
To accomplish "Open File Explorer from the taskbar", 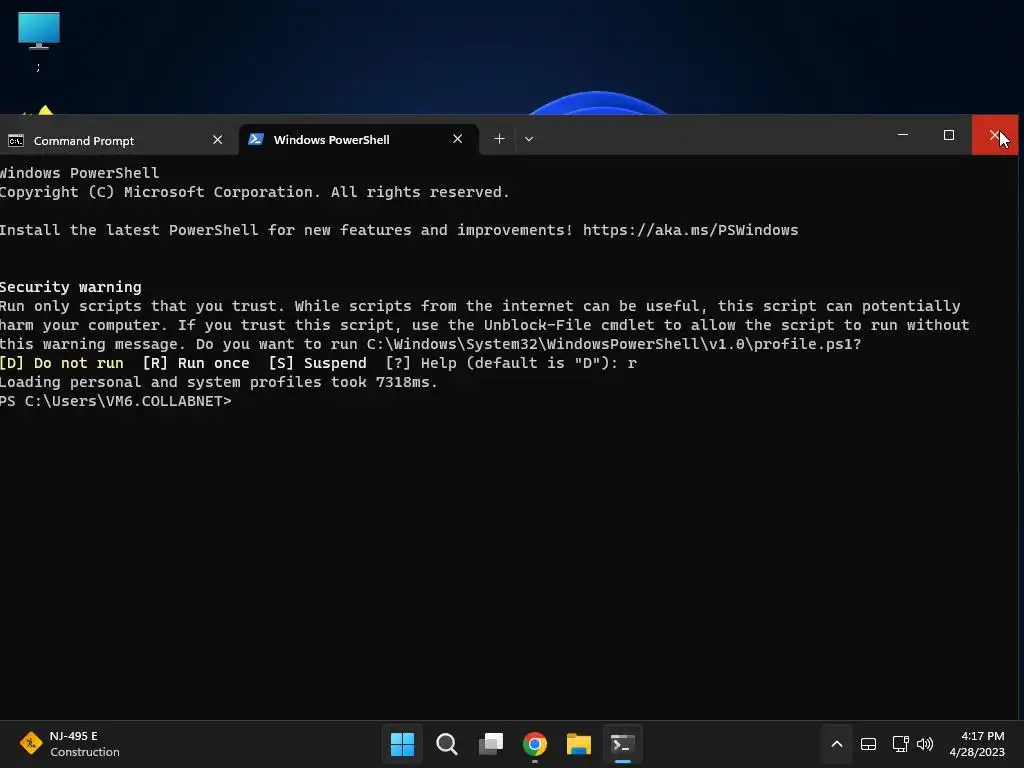I will point(579,744).
